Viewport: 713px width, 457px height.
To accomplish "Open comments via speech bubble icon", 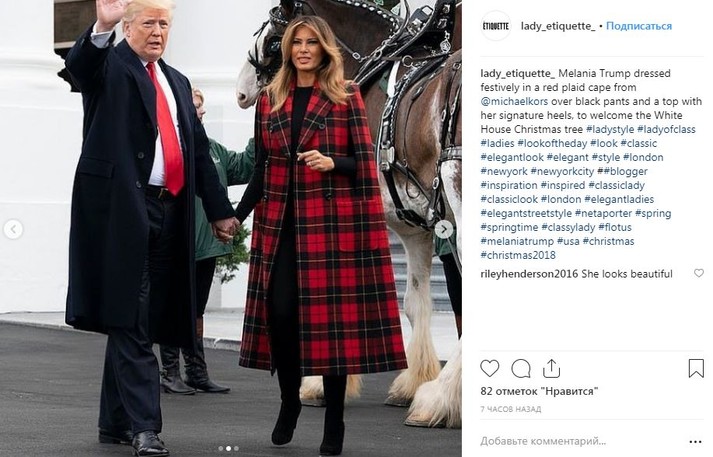I will point(521,368).
